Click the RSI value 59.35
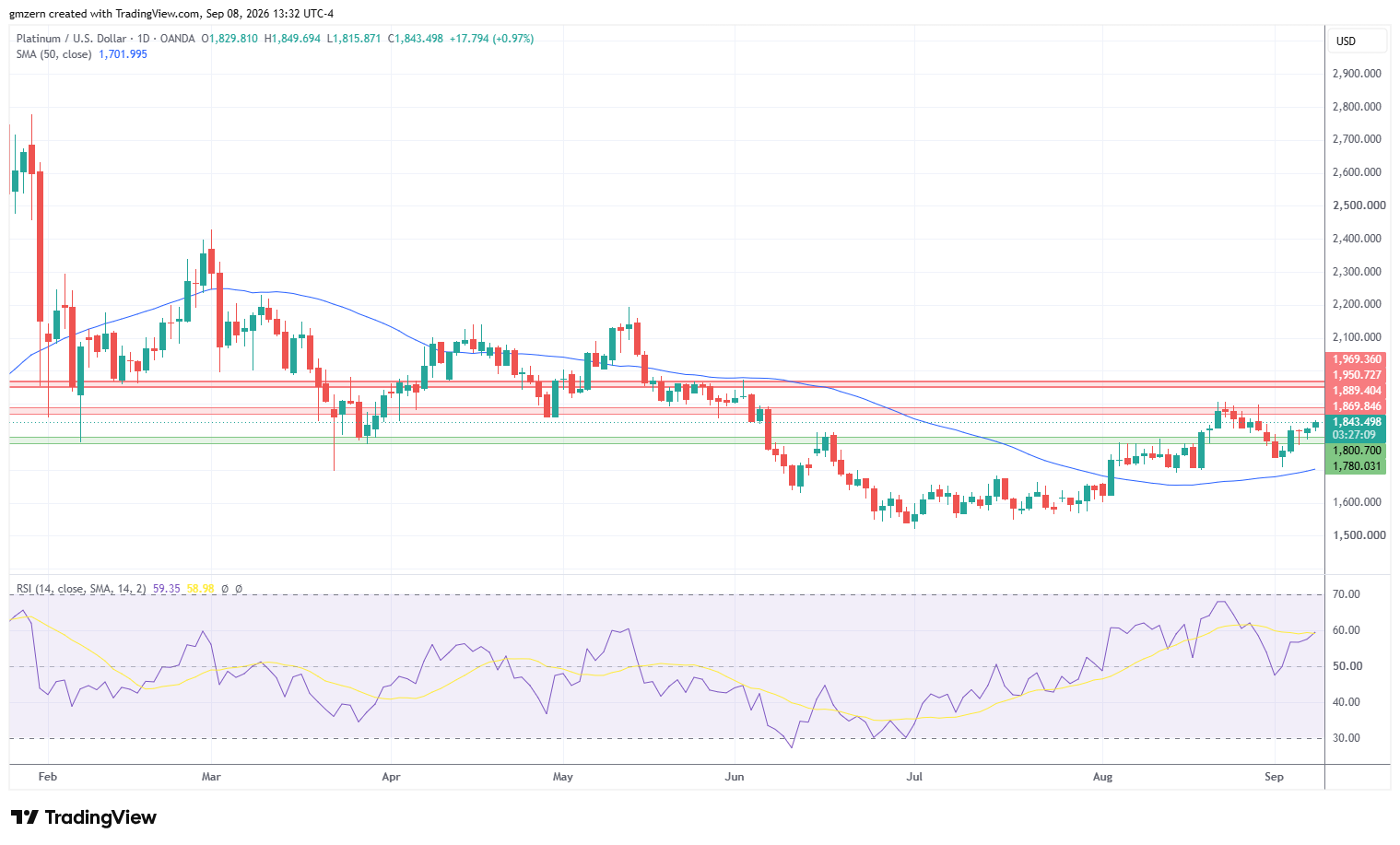This screenshot has height=845, width=1400. click(167, 588)
